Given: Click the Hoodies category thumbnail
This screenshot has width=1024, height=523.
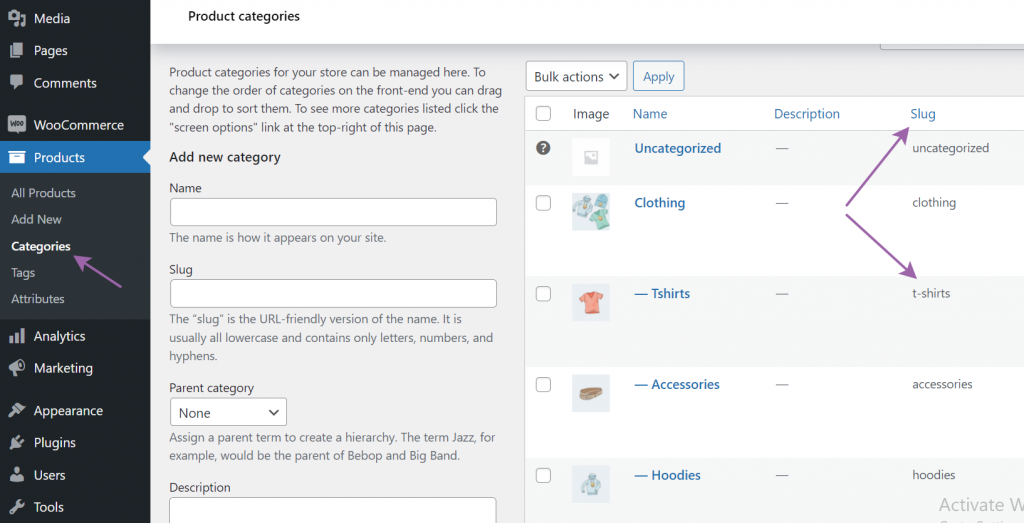Looking at the screenshot, I should 590,484.
